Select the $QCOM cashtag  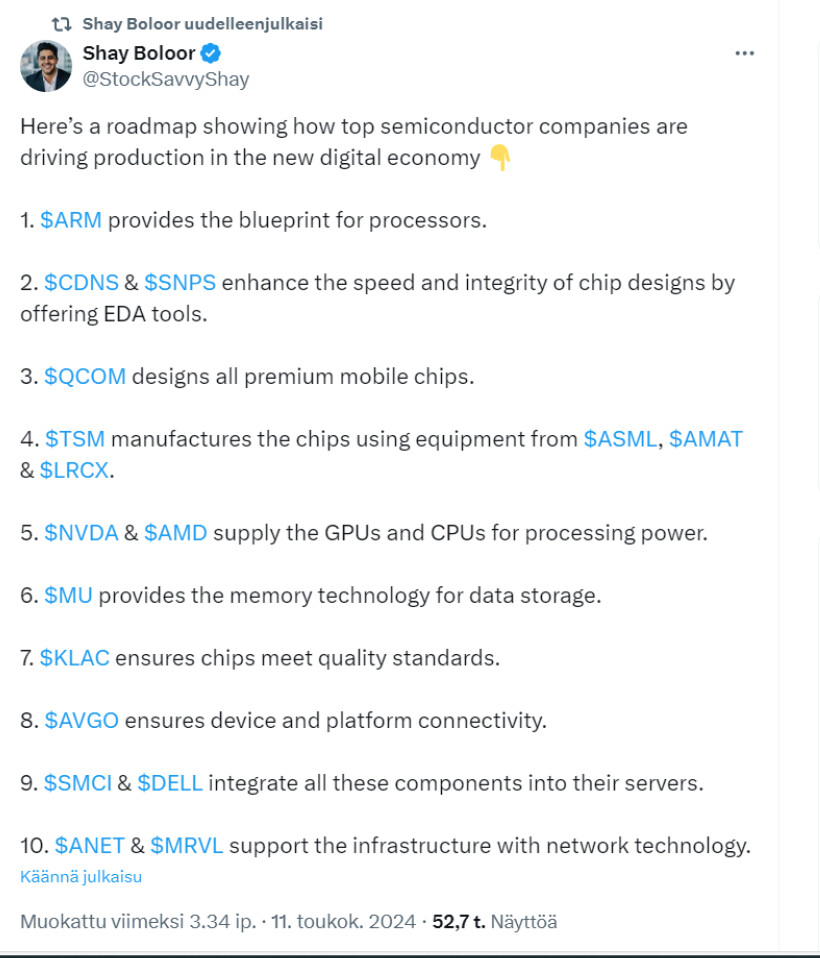85,376
